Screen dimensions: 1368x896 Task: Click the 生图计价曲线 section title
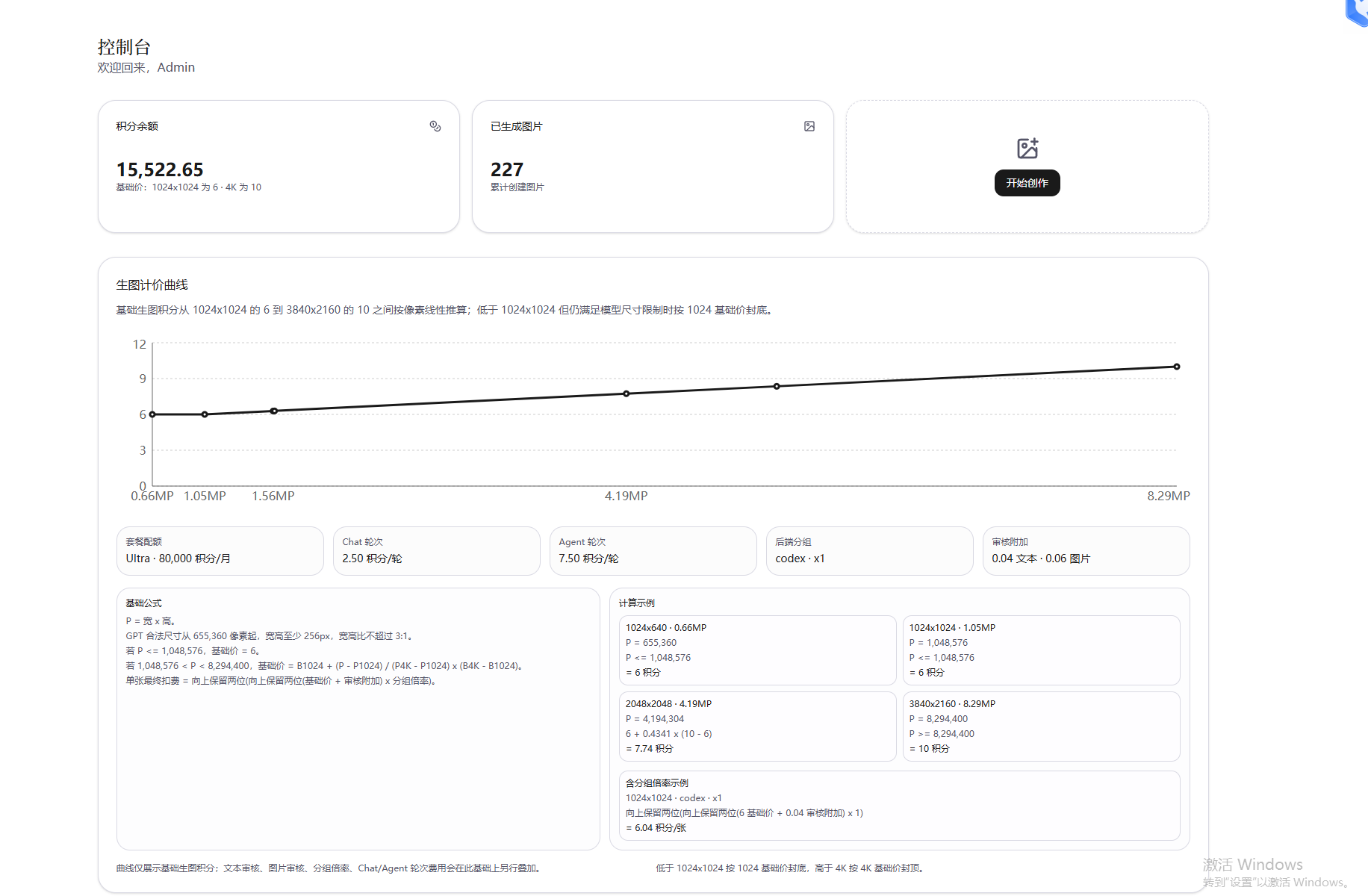click(x=152, y=285)
